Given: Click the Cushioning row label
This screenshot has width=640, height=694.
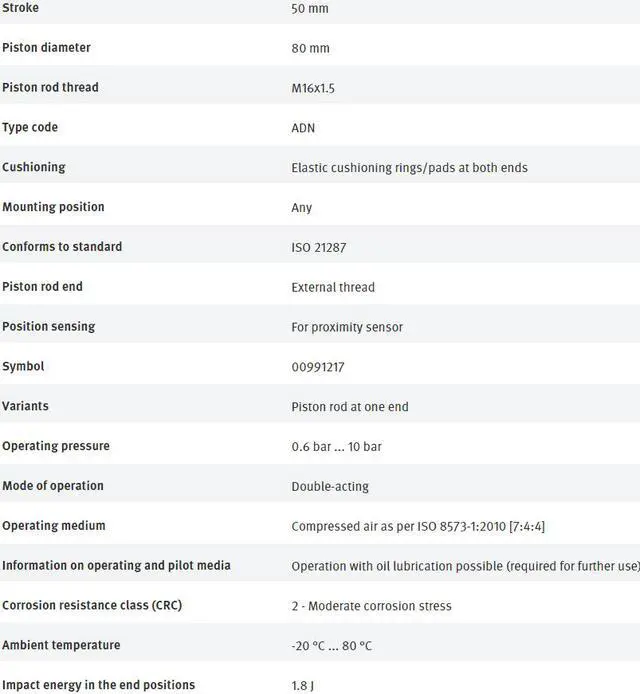Looking at the screenshot, I should point(34,167).
